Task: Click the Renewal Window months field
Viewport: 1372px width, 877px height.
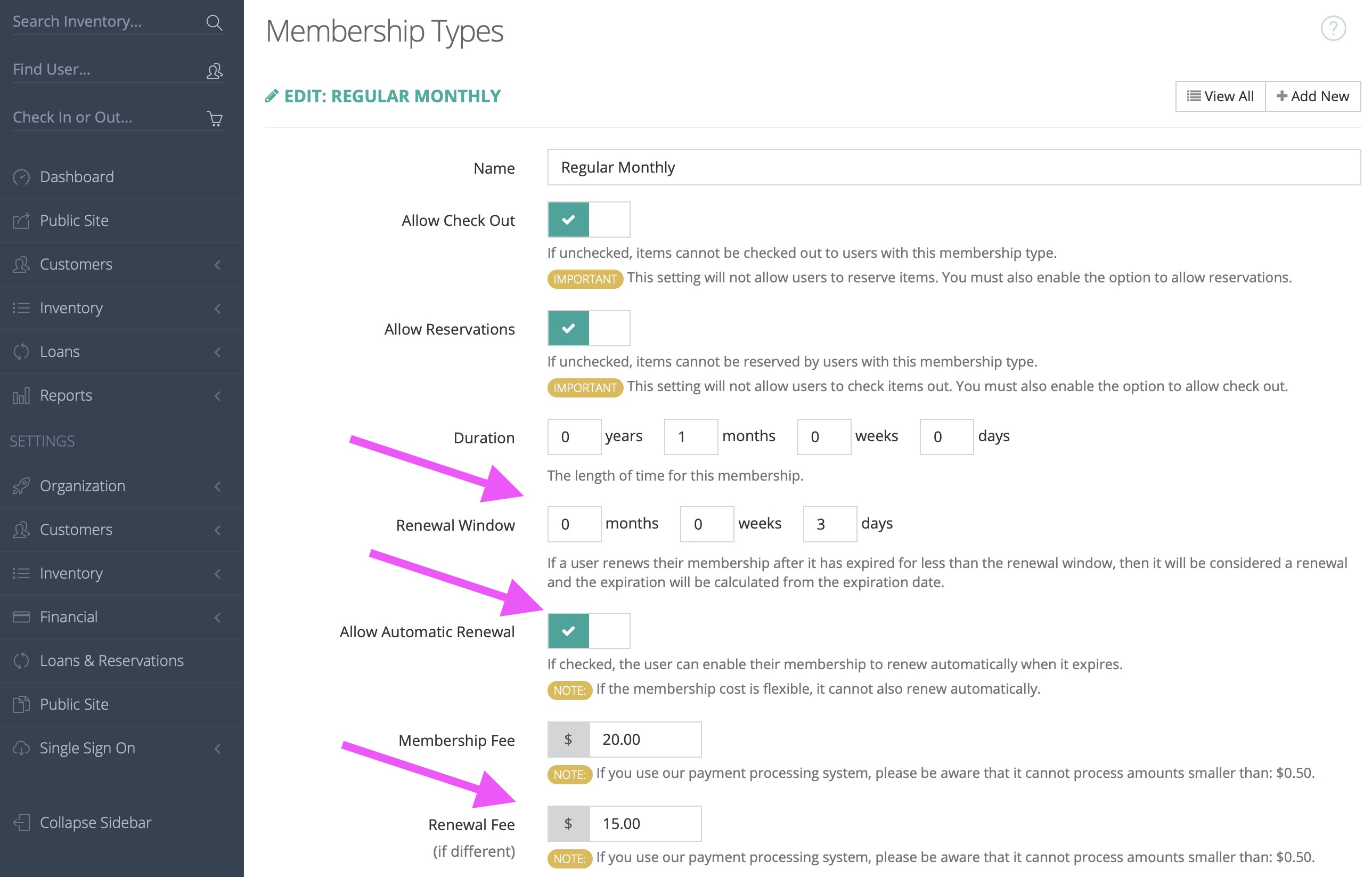Action: point(574,524)
